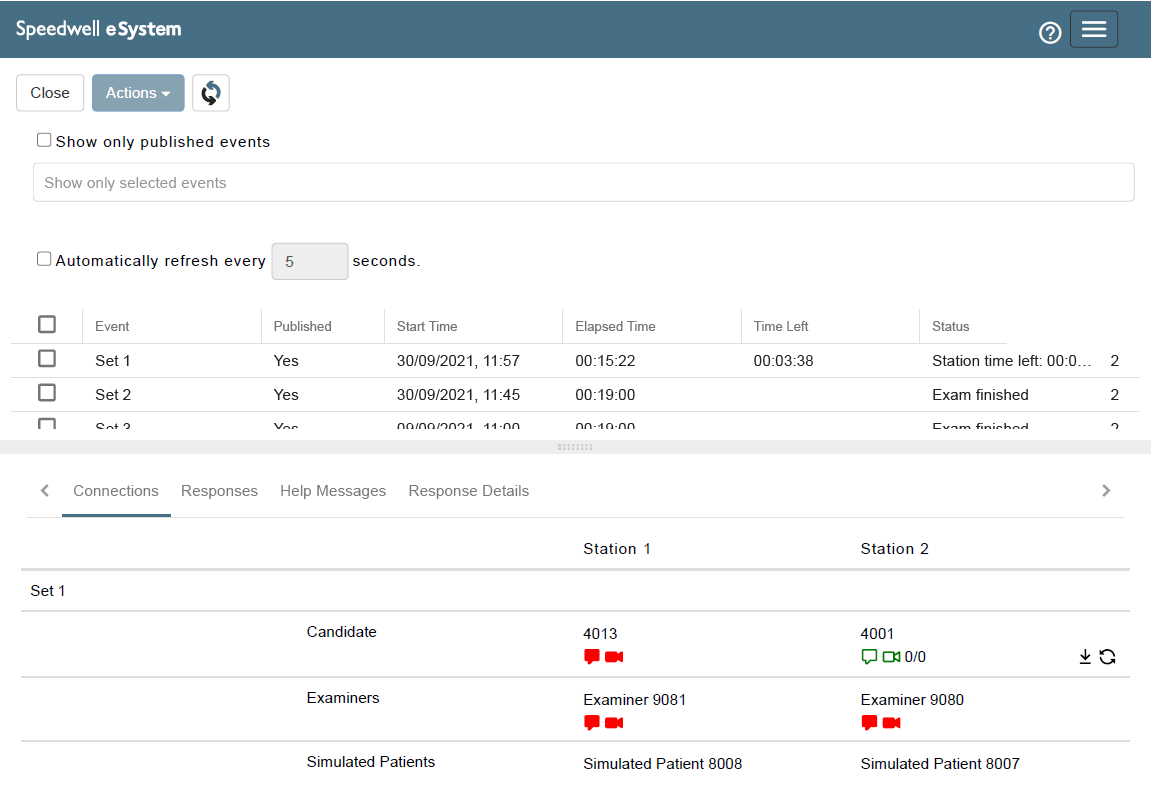1152x803 pixels.
Task: Sort by the Start Time column header
Action: tap(427, 326)
